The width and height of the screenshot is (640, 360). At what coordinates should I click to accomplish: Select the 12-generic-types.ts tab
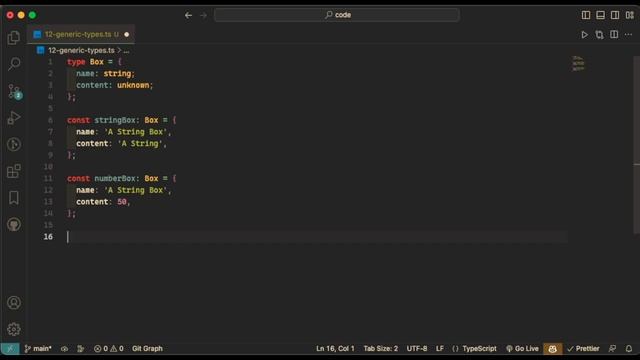tap(81, 34)
